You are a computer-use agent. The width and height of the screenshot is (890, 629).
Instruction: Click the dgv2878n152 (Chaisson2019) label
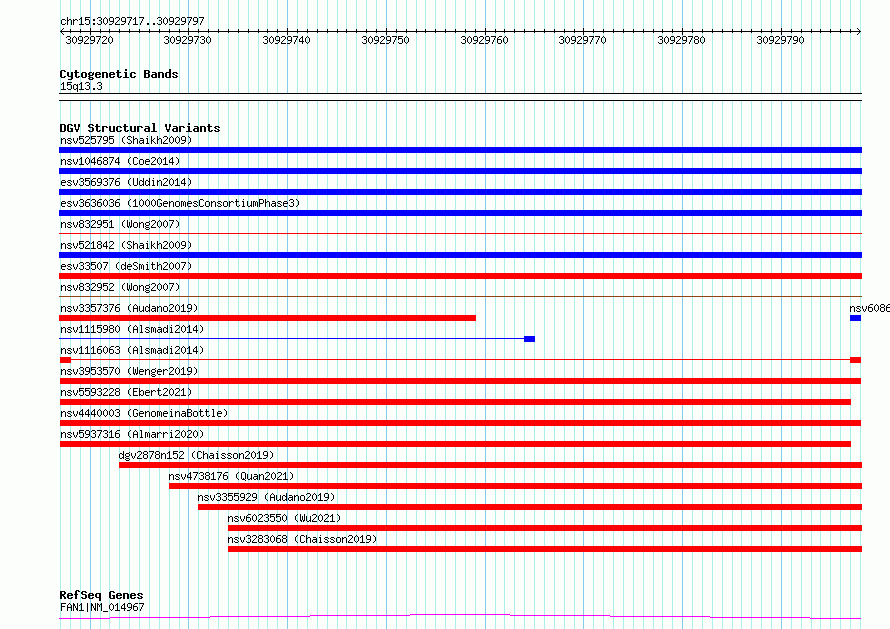tap(196, 455)
